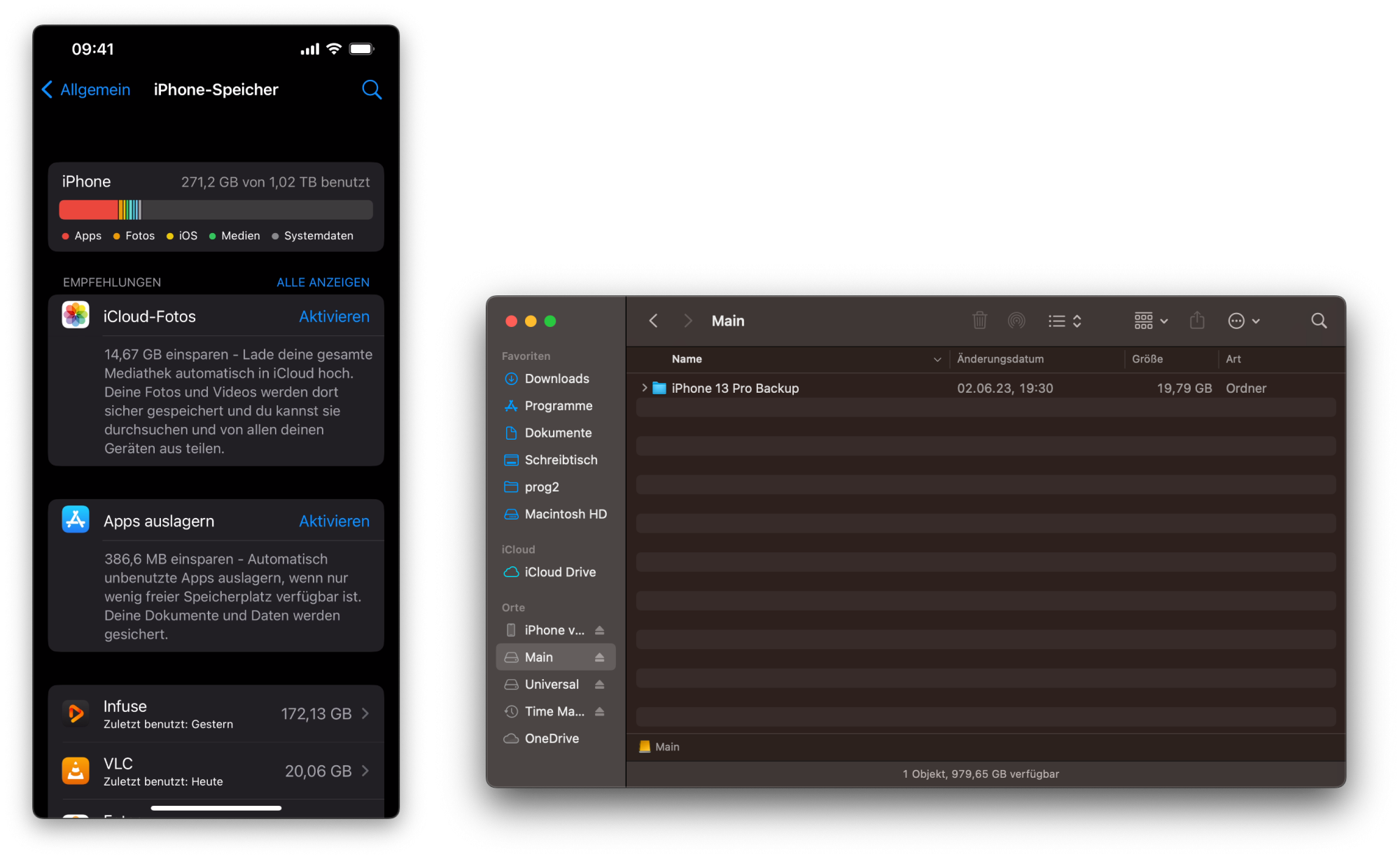Image resolution: width=1400 pixels, height=859 pixels.
Task: Open the Share icon in the toolbar
Action: [1197, 321]
